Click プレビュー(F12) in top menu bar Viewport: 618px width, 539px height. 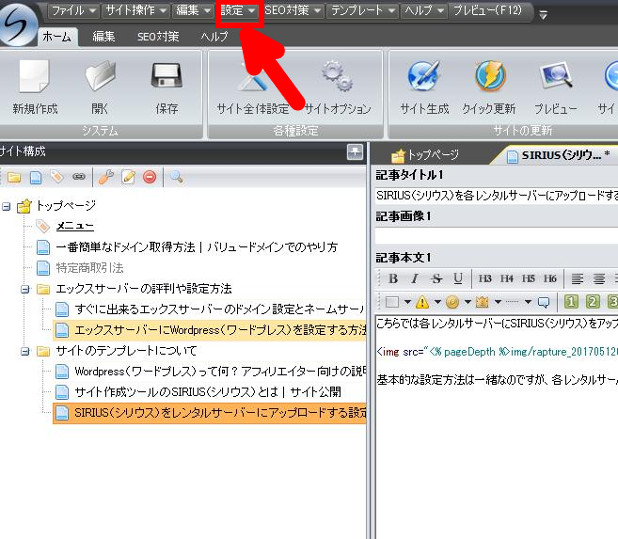click(x=487, y=10)
